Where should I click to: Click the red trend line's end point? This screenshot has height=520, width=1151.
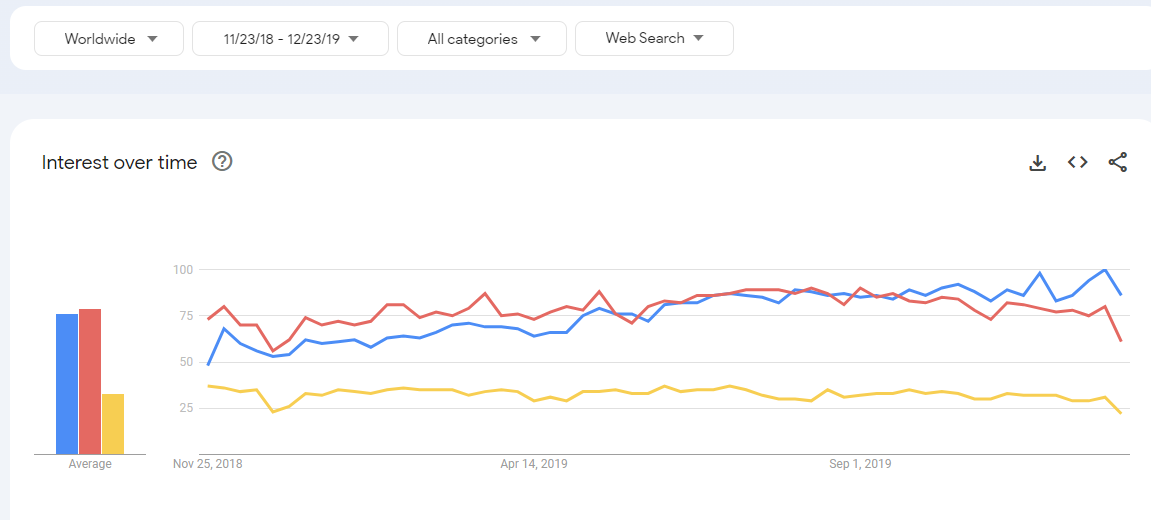1121,341
